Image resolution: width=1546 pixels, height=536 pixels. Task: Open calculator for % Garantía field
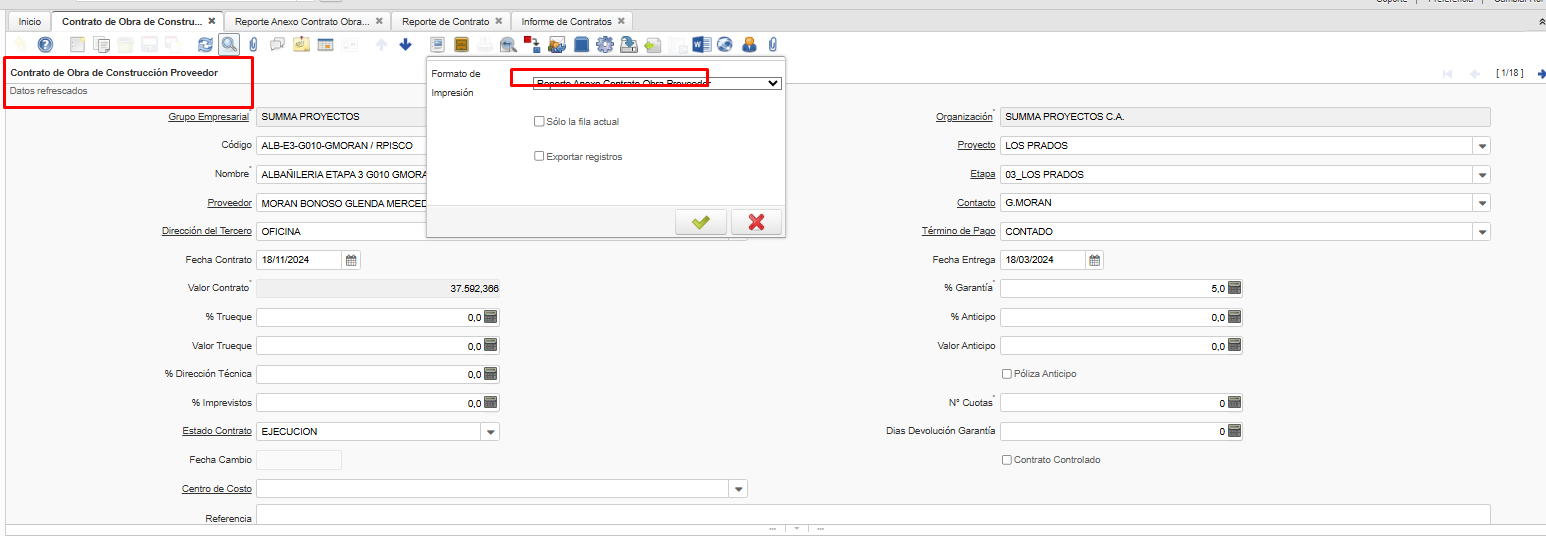[x=1234, y=288]
